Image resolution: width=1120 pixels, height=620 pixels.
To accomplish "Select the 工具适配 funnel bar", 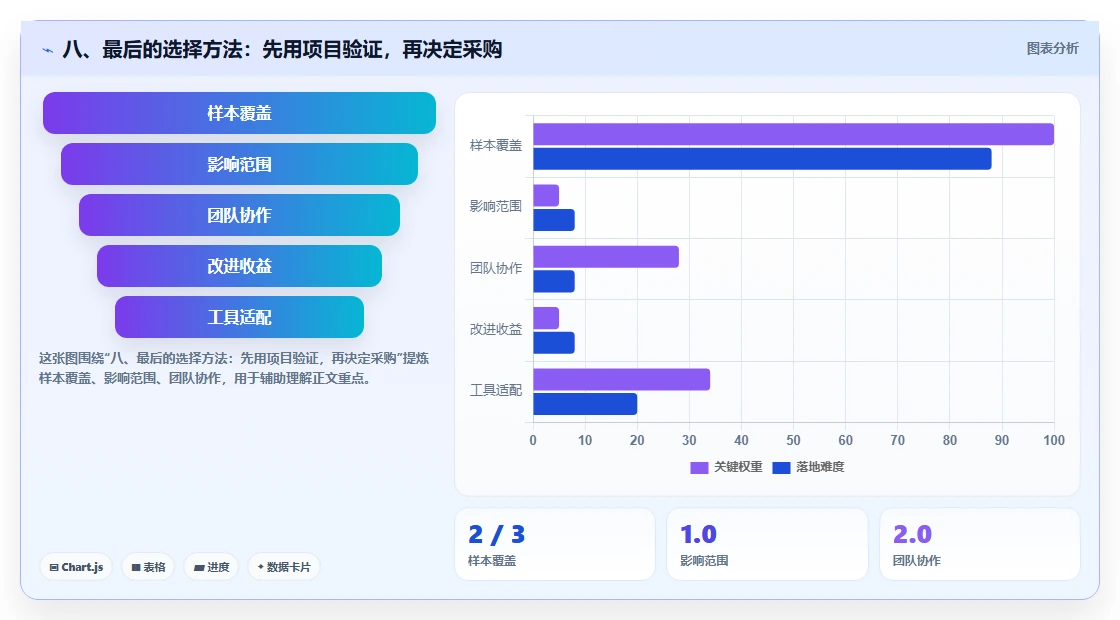I will click(x=239, y=317).
